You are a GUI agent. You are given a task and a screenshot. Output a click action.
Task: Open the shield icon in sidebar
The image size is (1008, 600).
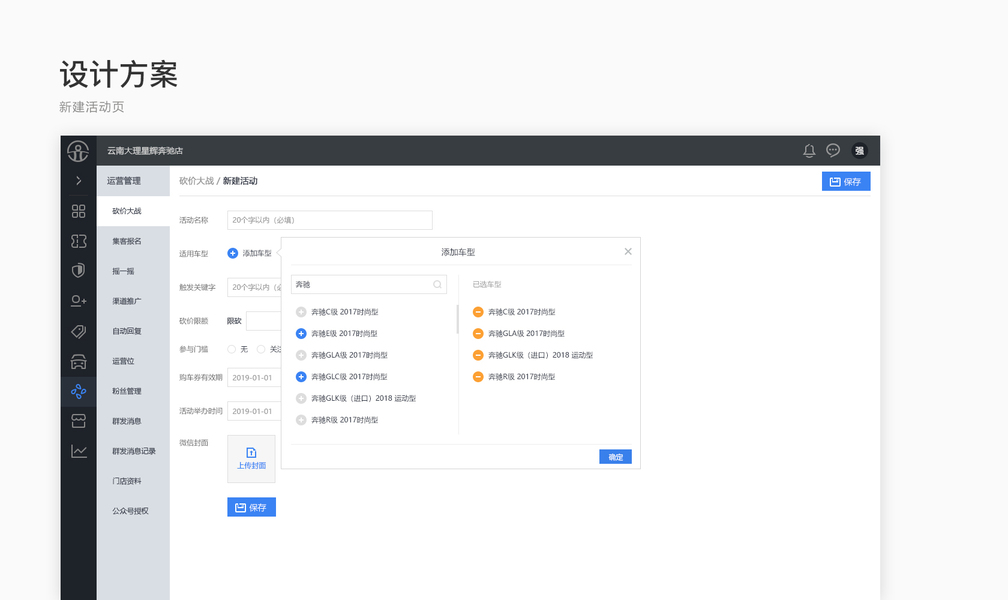[x=78, y=271]
